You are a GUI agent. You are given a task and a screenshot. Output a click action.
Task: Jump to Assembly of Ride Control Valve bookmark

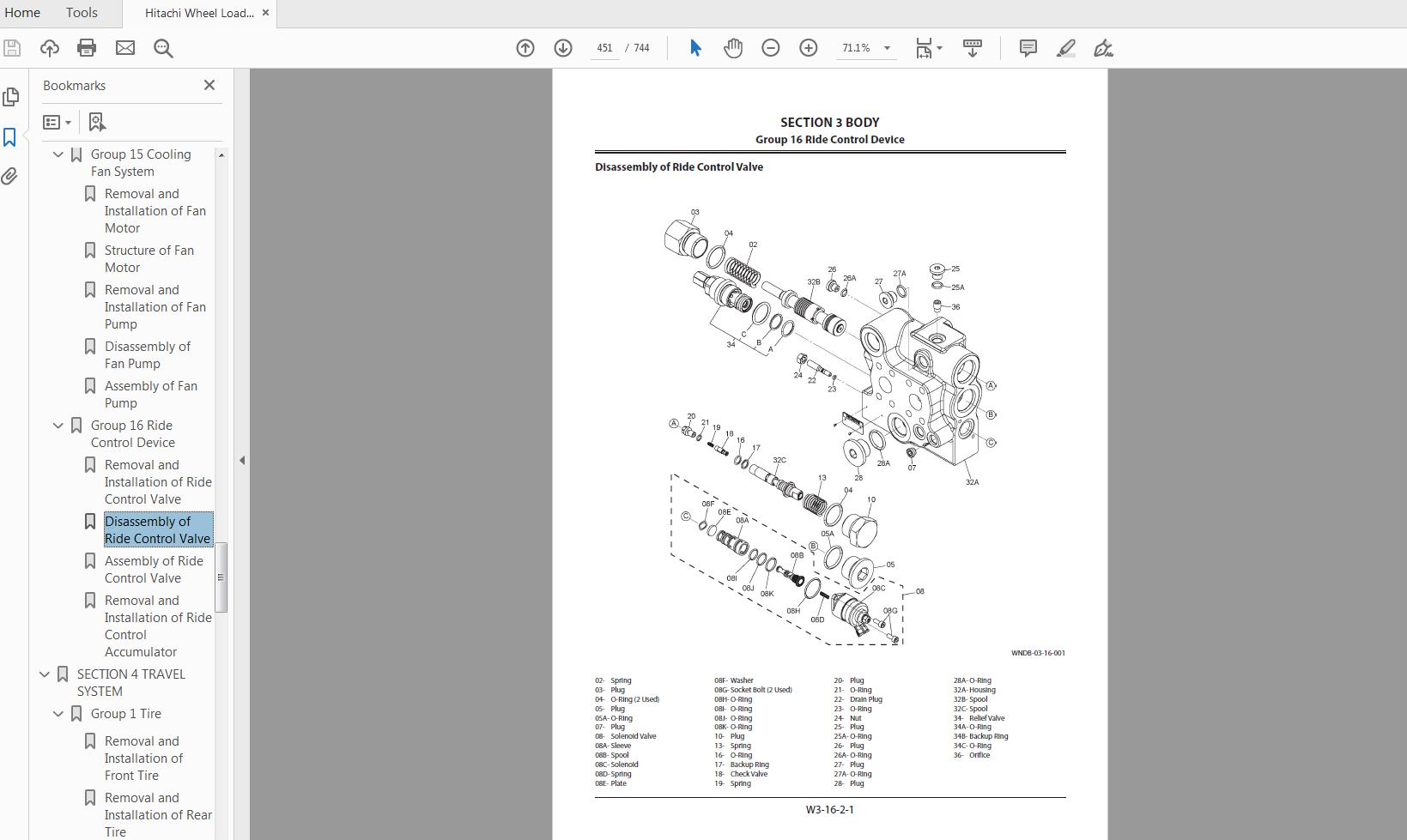click(x=153, y=569)
